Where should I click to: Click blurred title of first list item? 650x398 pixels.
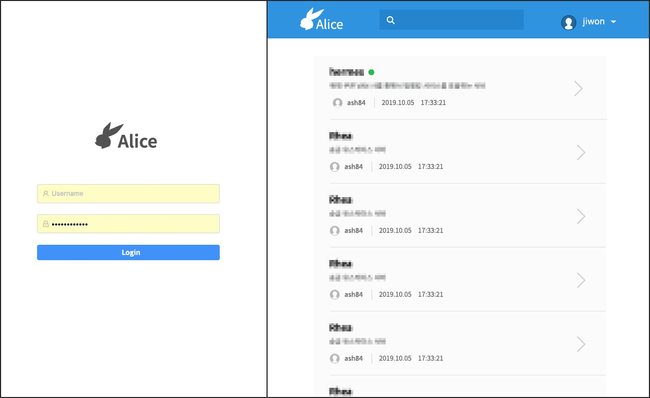(x=347, y=72)
